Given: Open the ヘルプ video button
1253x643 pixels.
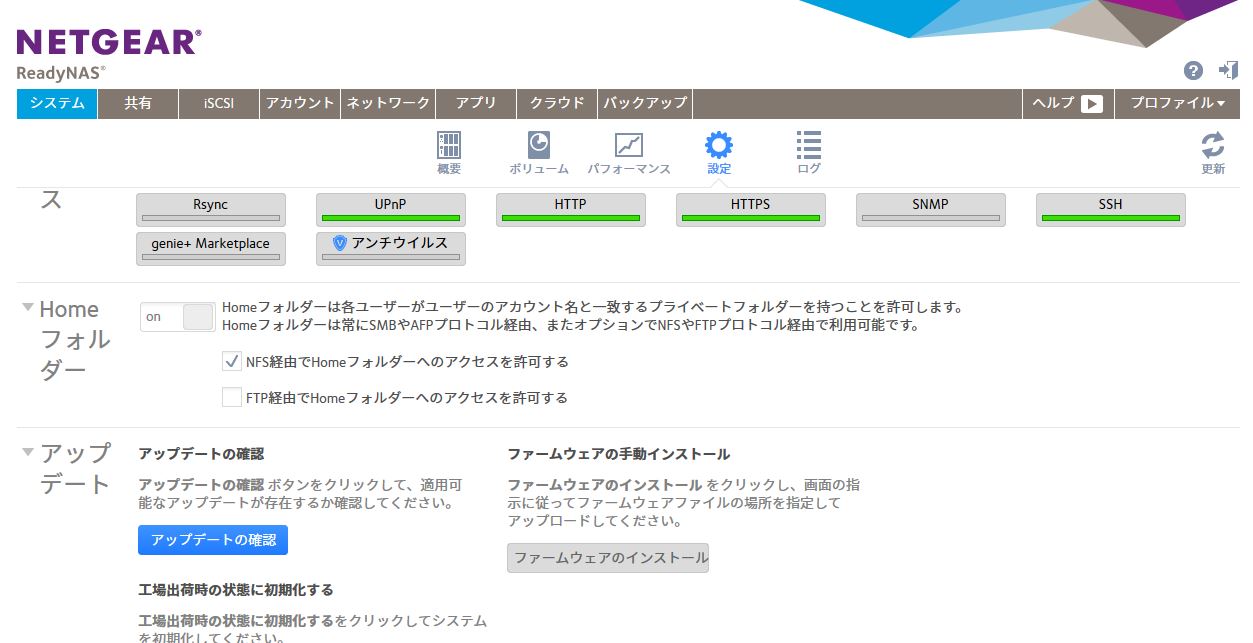Looking at the screenshot, I should 1067,103.
